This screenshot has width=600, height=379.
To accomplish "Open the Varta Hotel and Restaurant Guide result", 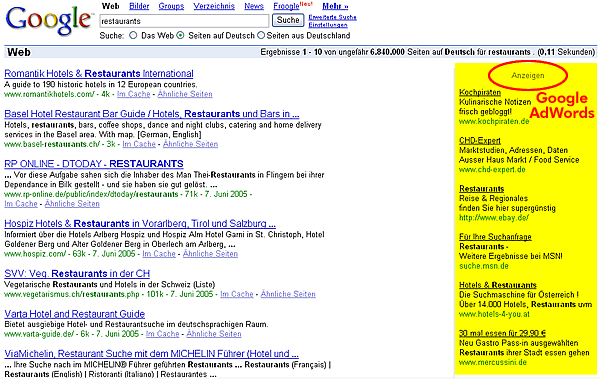I will [x=75, y=314].
